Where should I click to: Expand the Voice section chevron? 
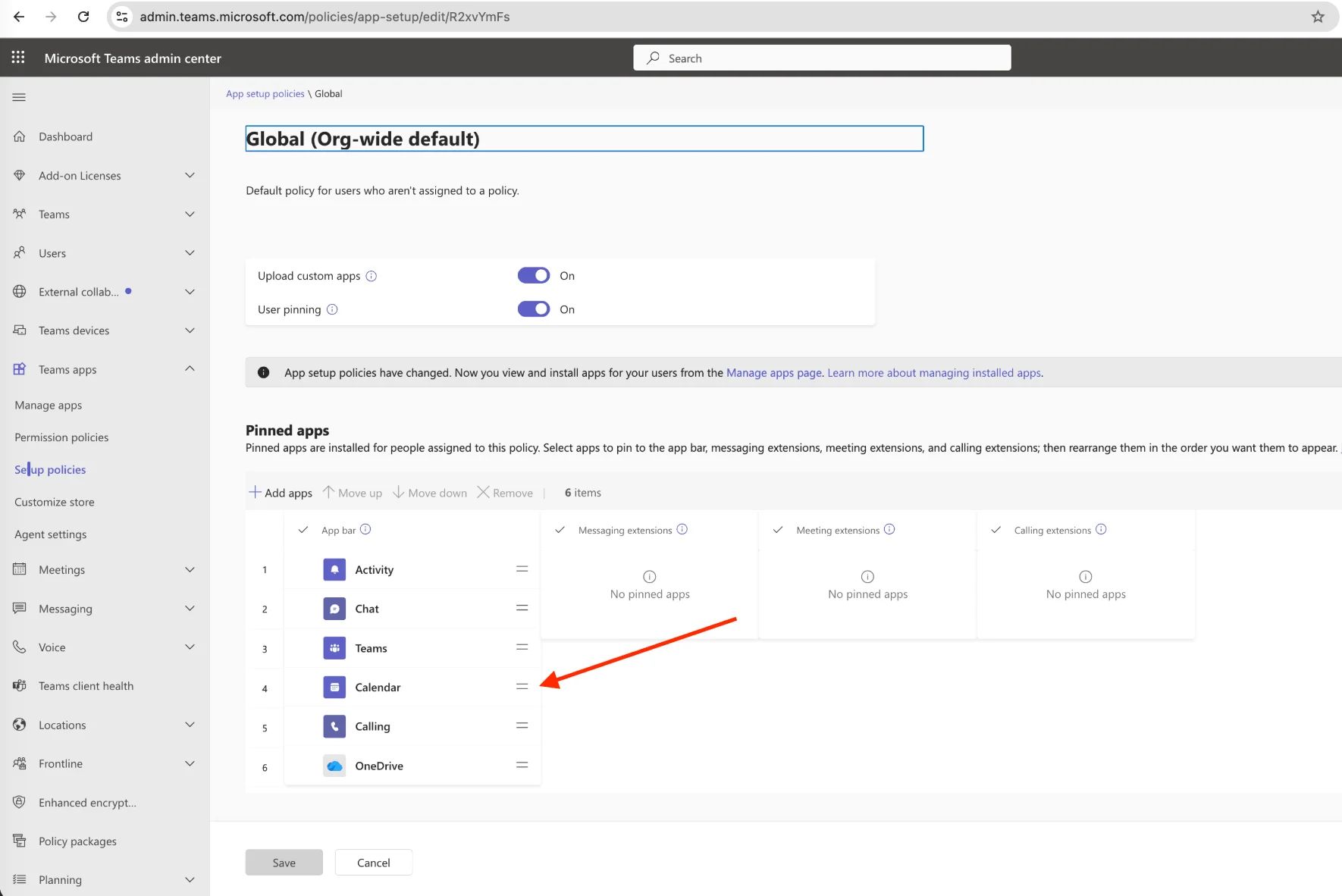(x=190, y=647)
